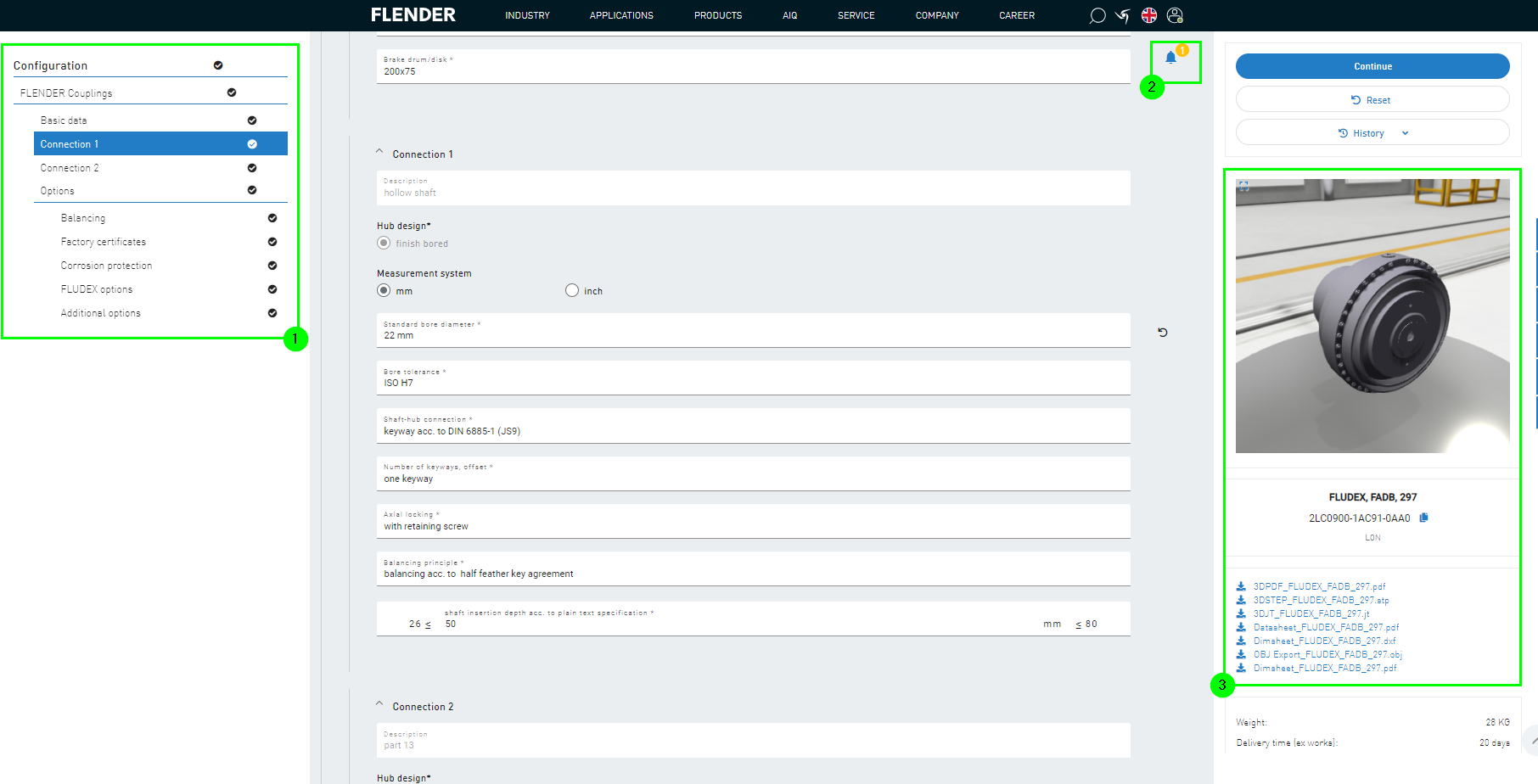The height and width of the screenshot is (784, 1538).
Task: Open the search icon in header
Action: (1097, 15)
